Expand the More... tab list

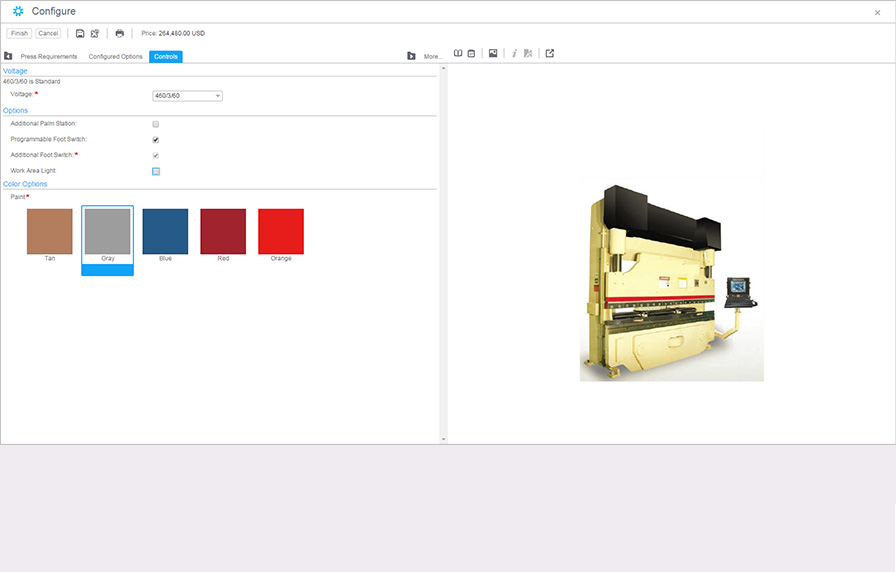432,57
